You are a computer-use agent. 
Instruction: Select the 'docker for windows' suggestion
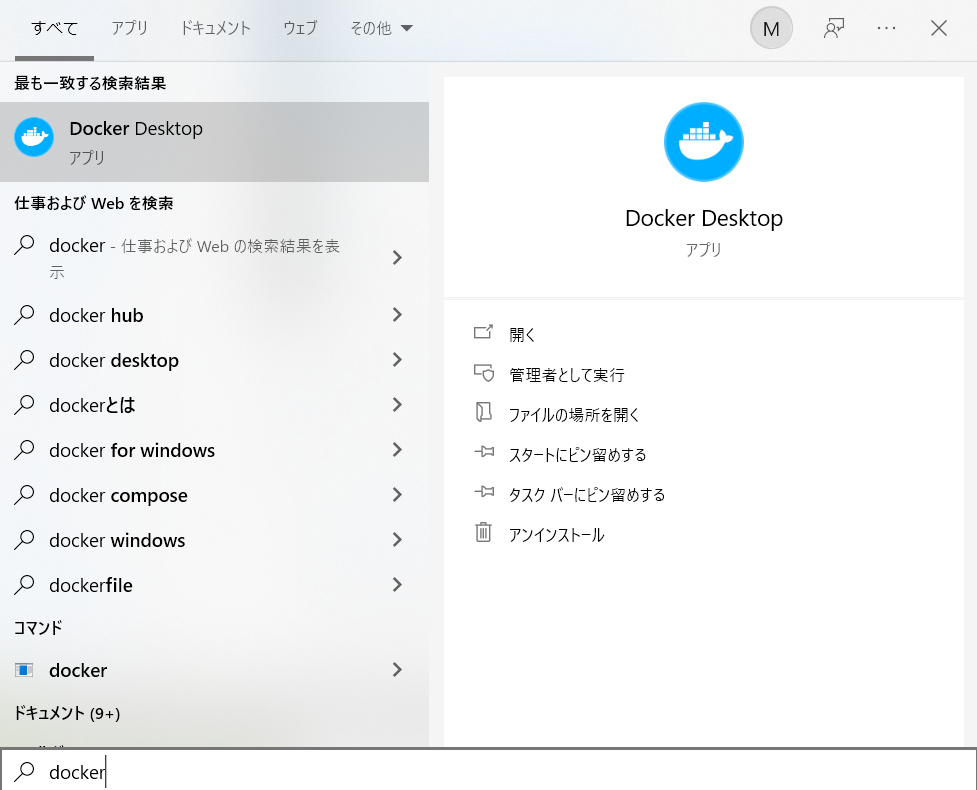pos(214,450)
